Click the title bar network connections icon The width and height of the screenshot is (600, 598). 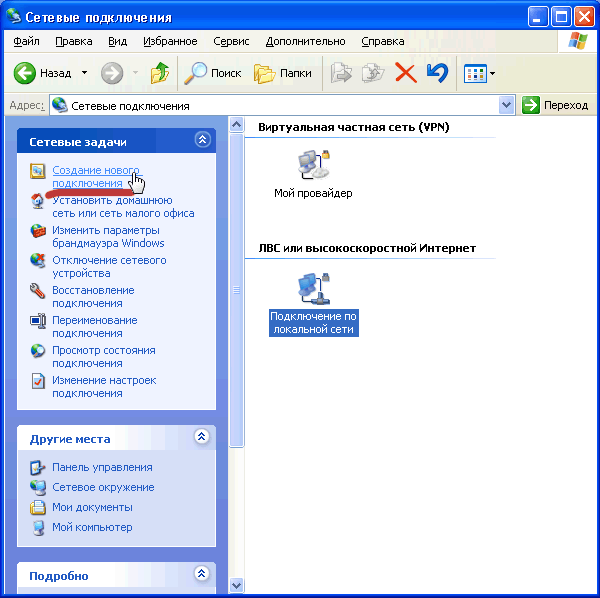[x=15, y=16]
